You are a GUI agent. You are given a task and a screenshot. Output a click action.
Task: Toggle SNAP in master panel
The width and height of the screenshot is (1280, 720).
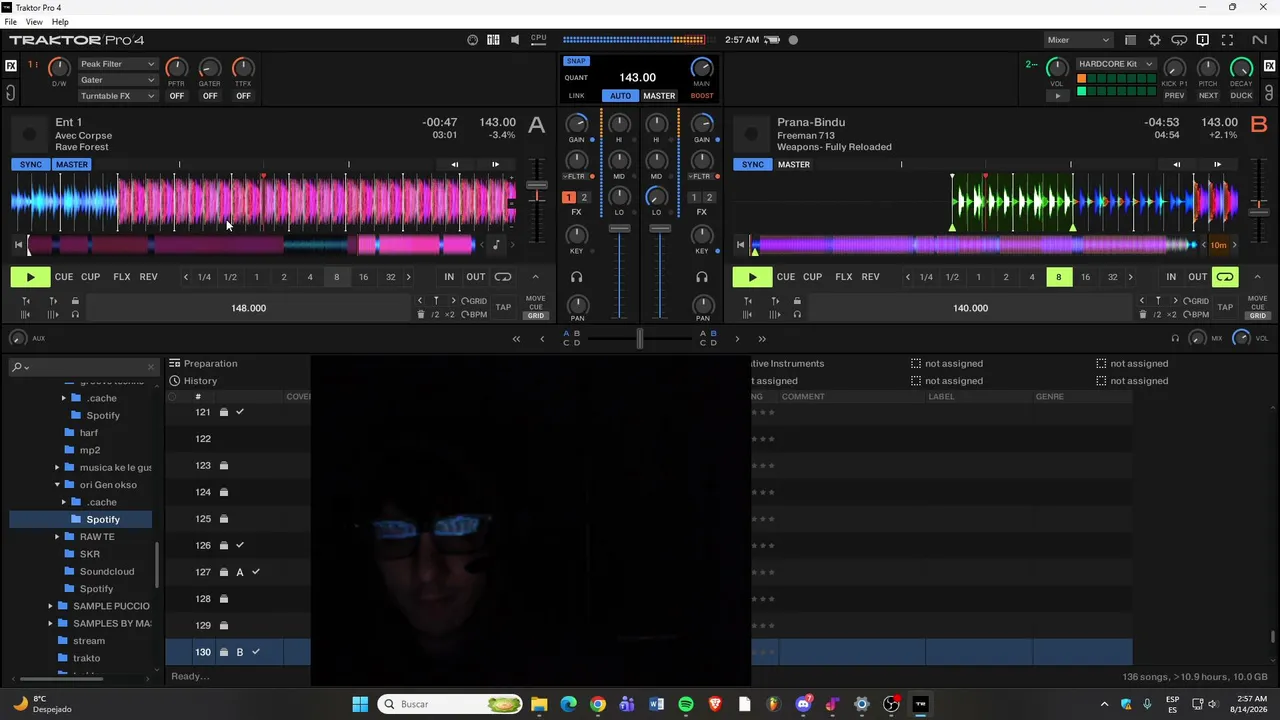(x=577, y=61)
